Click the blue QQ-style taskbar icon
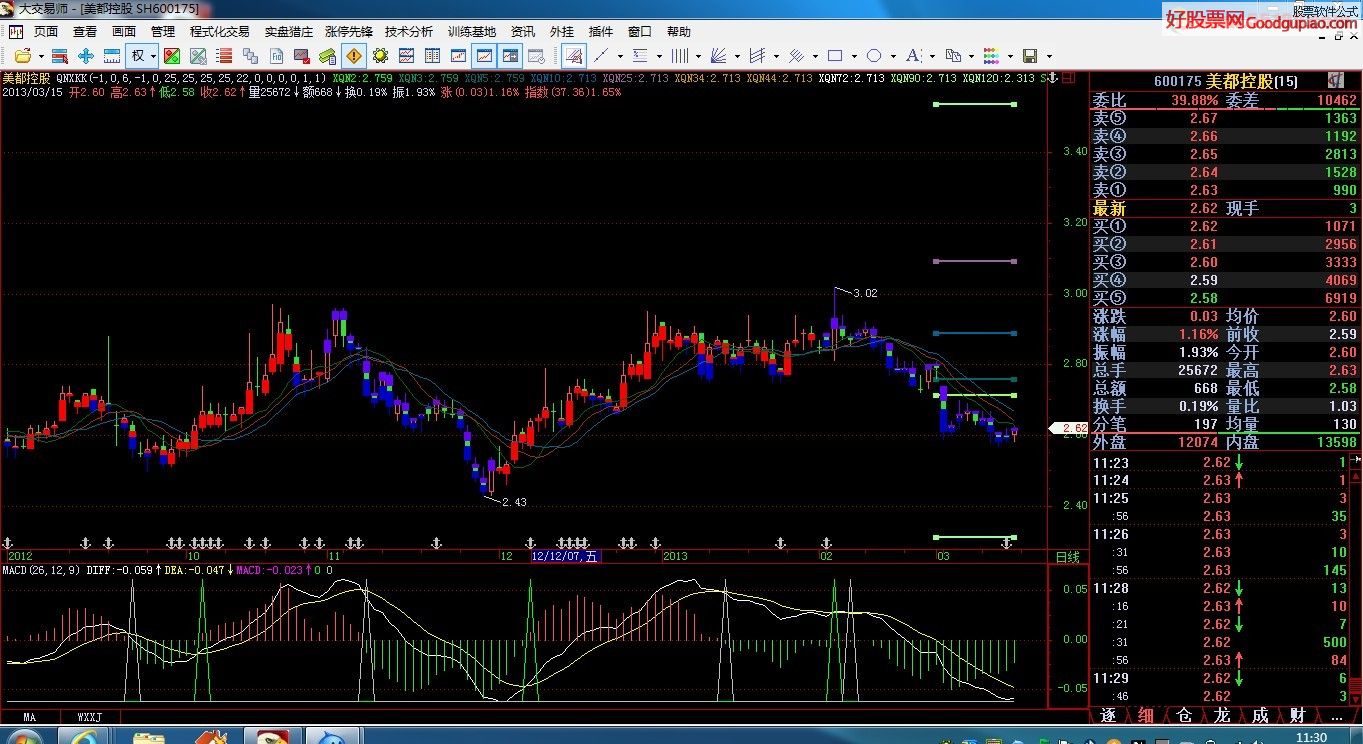This screenshot has width=1363, height=744. [x=333, y=738]
